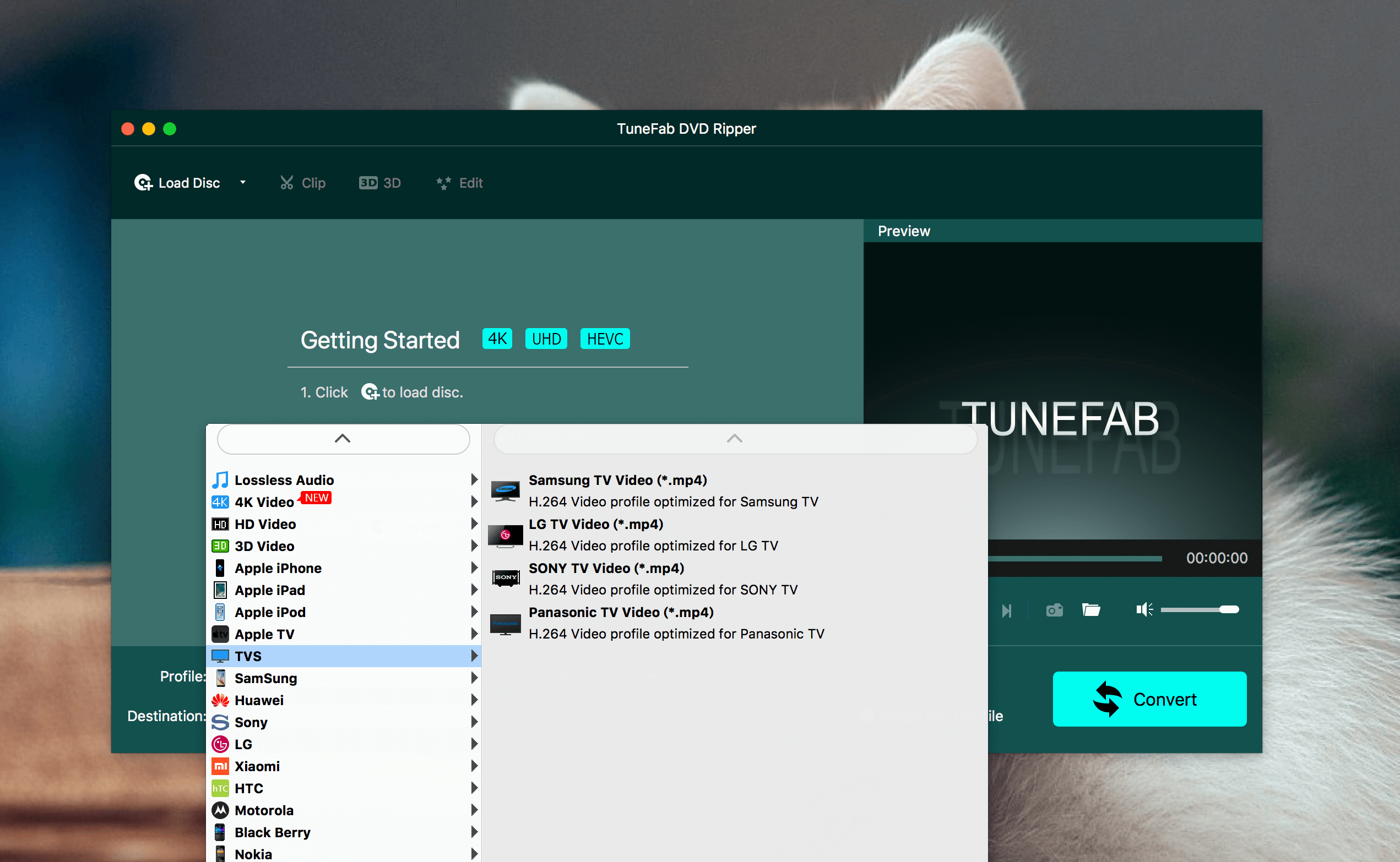Adjust the volume slider
Viewport: 1400px width, 862px height.
pyautogui.click(x=1200, y=609)
